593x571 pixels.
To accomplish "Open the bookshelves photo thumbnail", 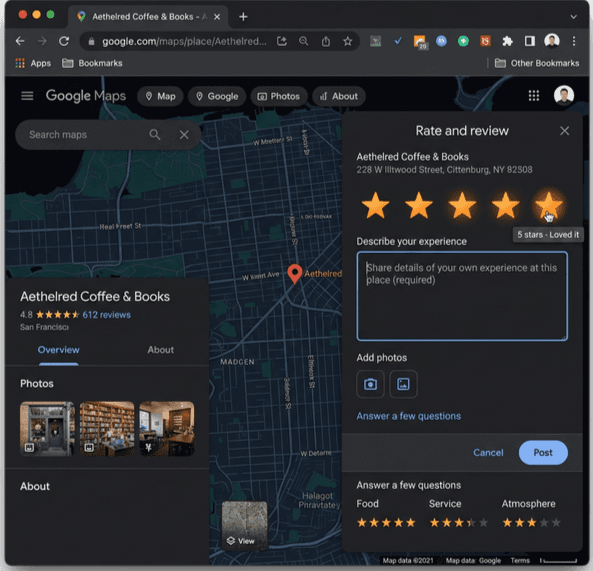I will (107, 428).
